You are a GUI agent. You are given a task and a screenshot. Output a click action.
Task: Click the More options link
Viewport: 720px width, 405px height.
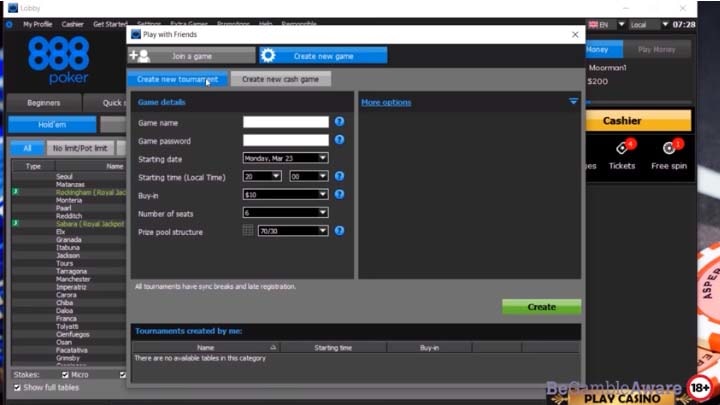386,102
